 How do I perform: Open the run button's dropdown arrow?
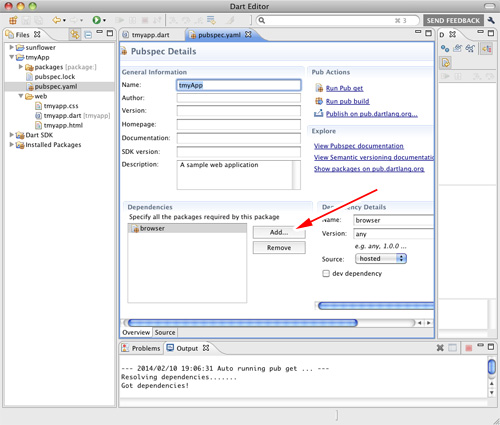click(104, 21)
